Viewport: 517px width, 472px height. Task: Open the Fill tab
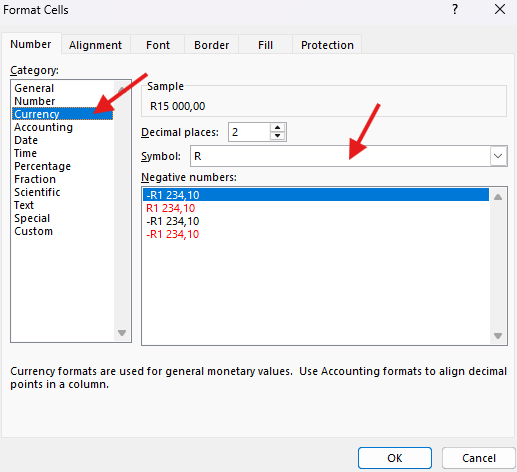click(265, 45)
